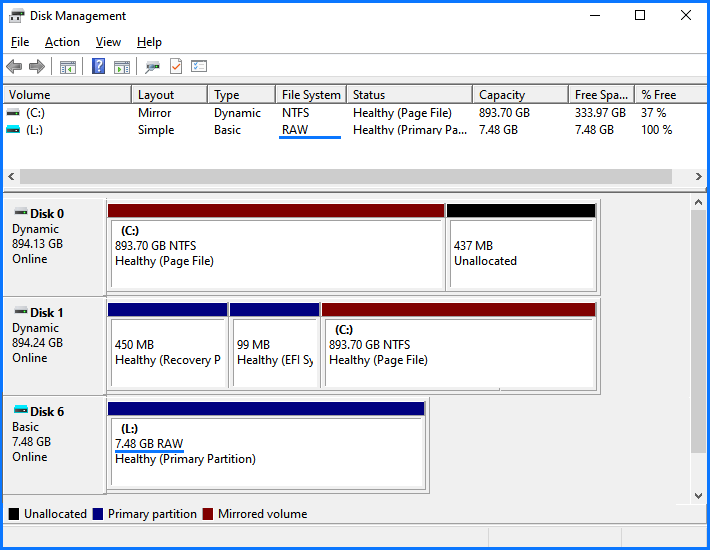Screen dimensions: 710x550
Task: Sort by Free Space column header
Action: pos(602,95)
